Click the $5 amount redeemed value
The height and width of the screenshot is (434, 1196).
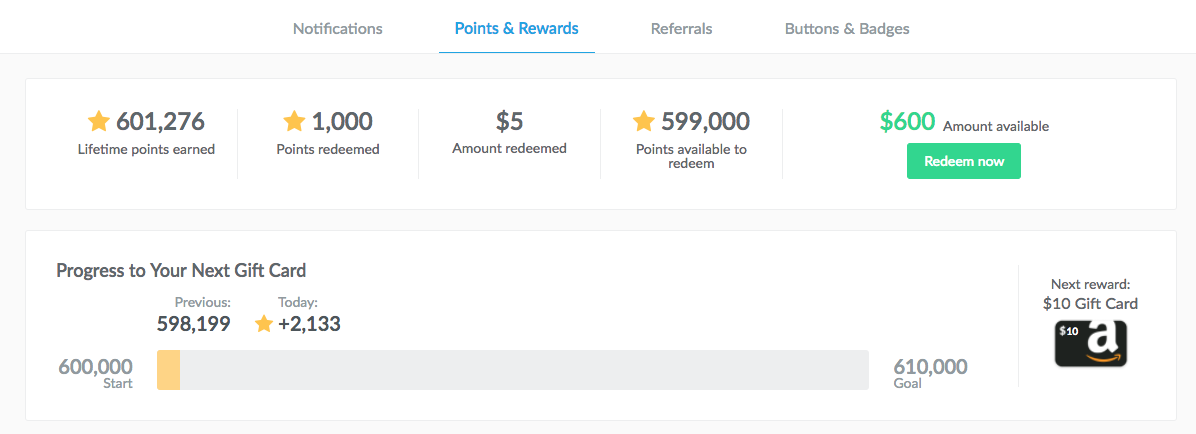pos(510,121)
